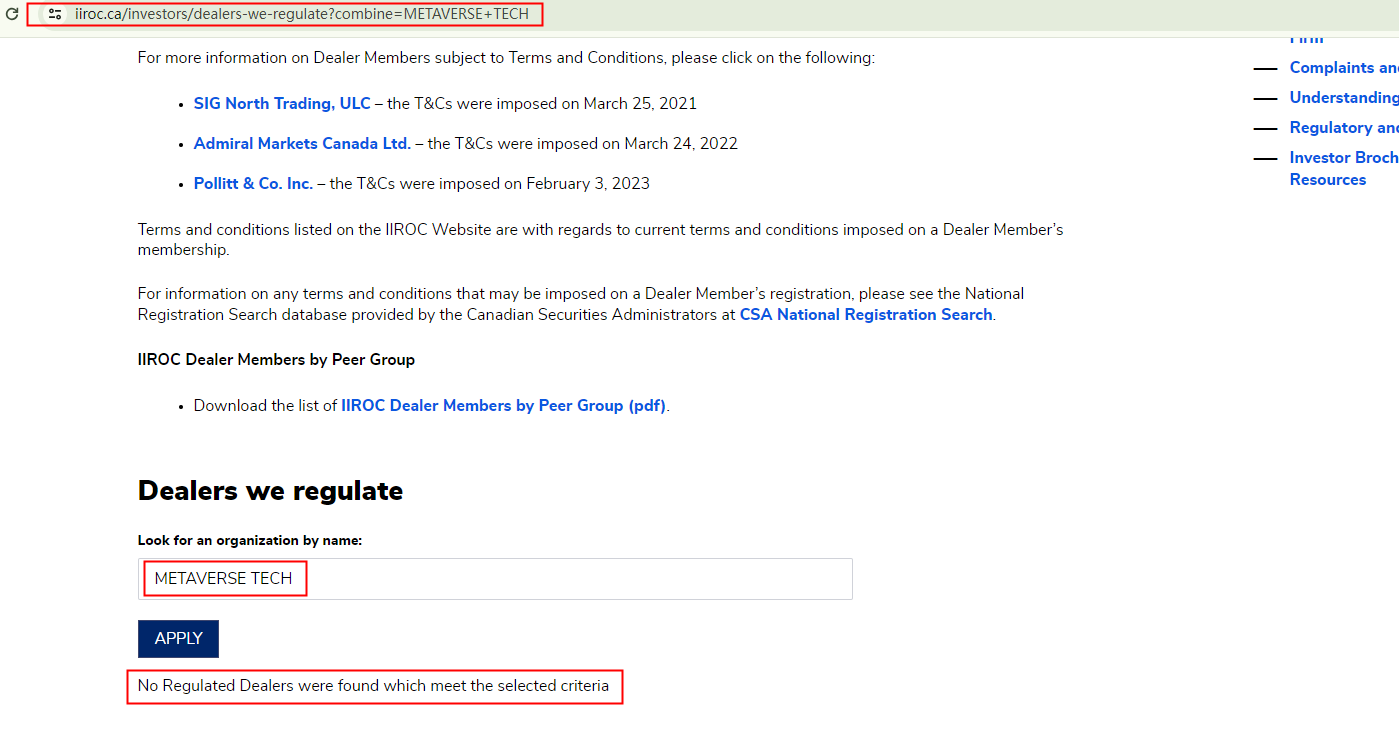Follow the Pollitt & Co. Inc. link
The width and height of the screenshot is (1399, 731).
click(x=253, y=184)
